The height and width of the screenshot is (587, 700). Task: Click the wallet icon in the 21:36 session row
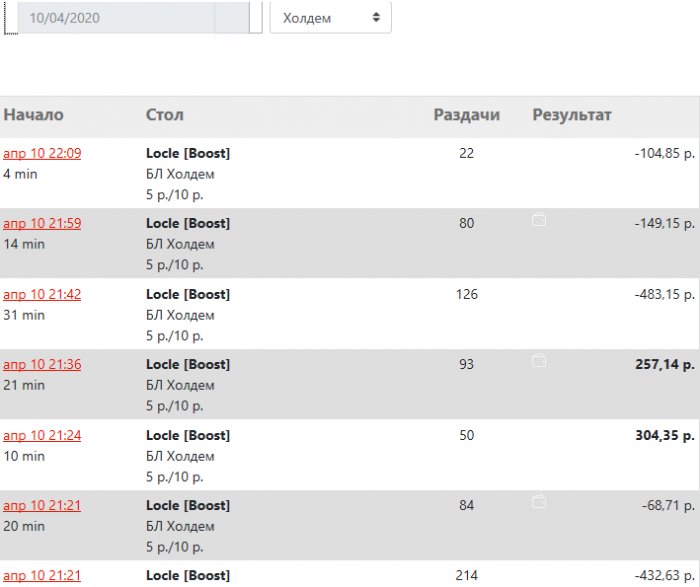(x=539, y=362)
